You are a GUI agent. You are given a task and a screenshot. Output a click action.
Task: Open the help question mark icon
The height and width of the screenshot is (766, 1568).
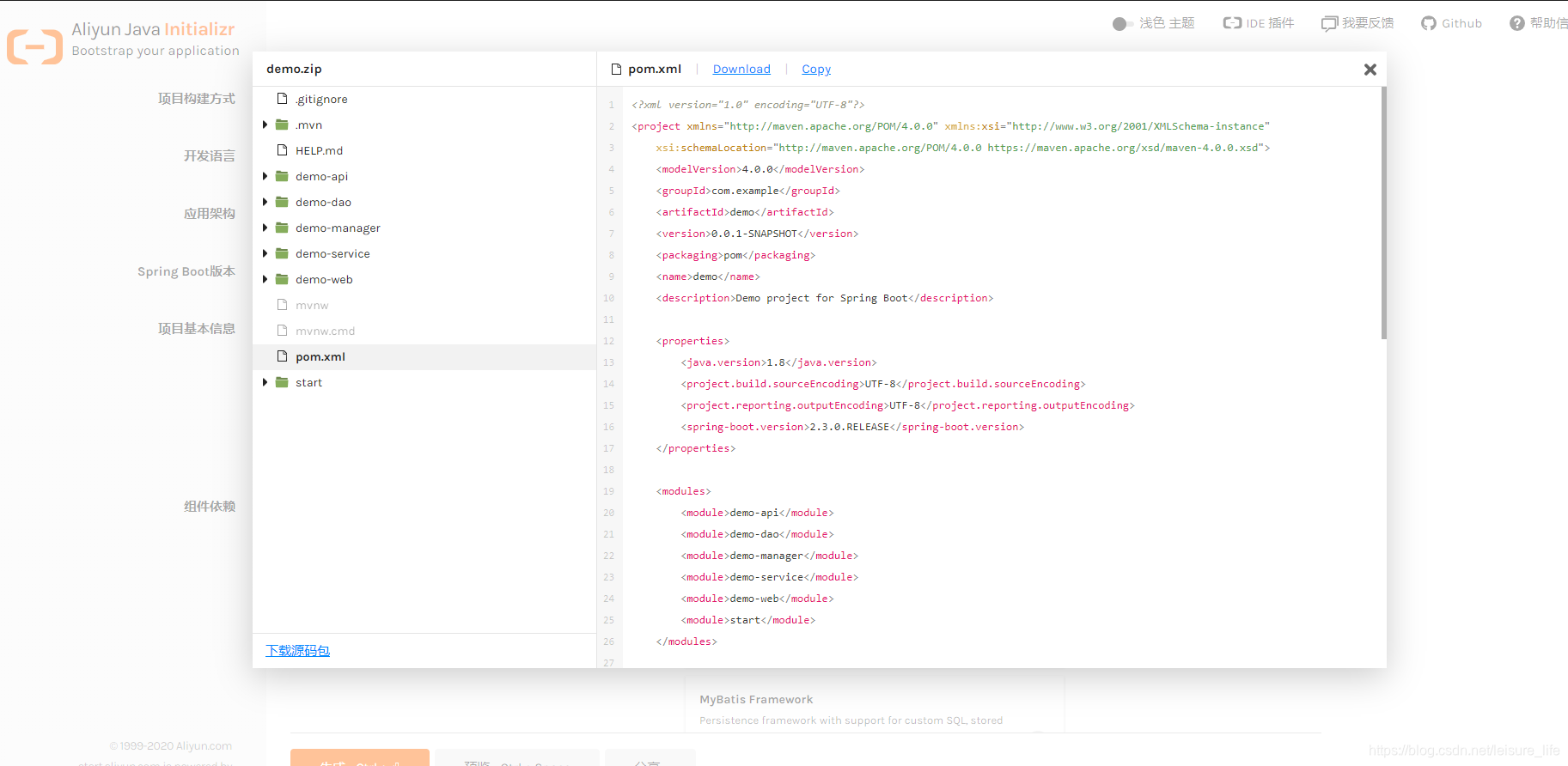tap(1517, 23)
